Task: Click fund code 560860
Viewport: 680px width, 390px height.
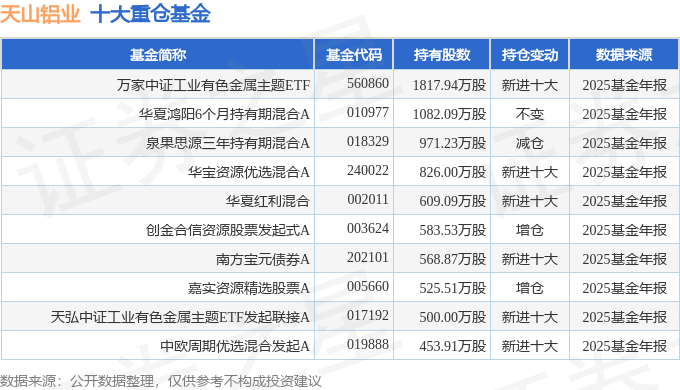Action: pos(368,83)
